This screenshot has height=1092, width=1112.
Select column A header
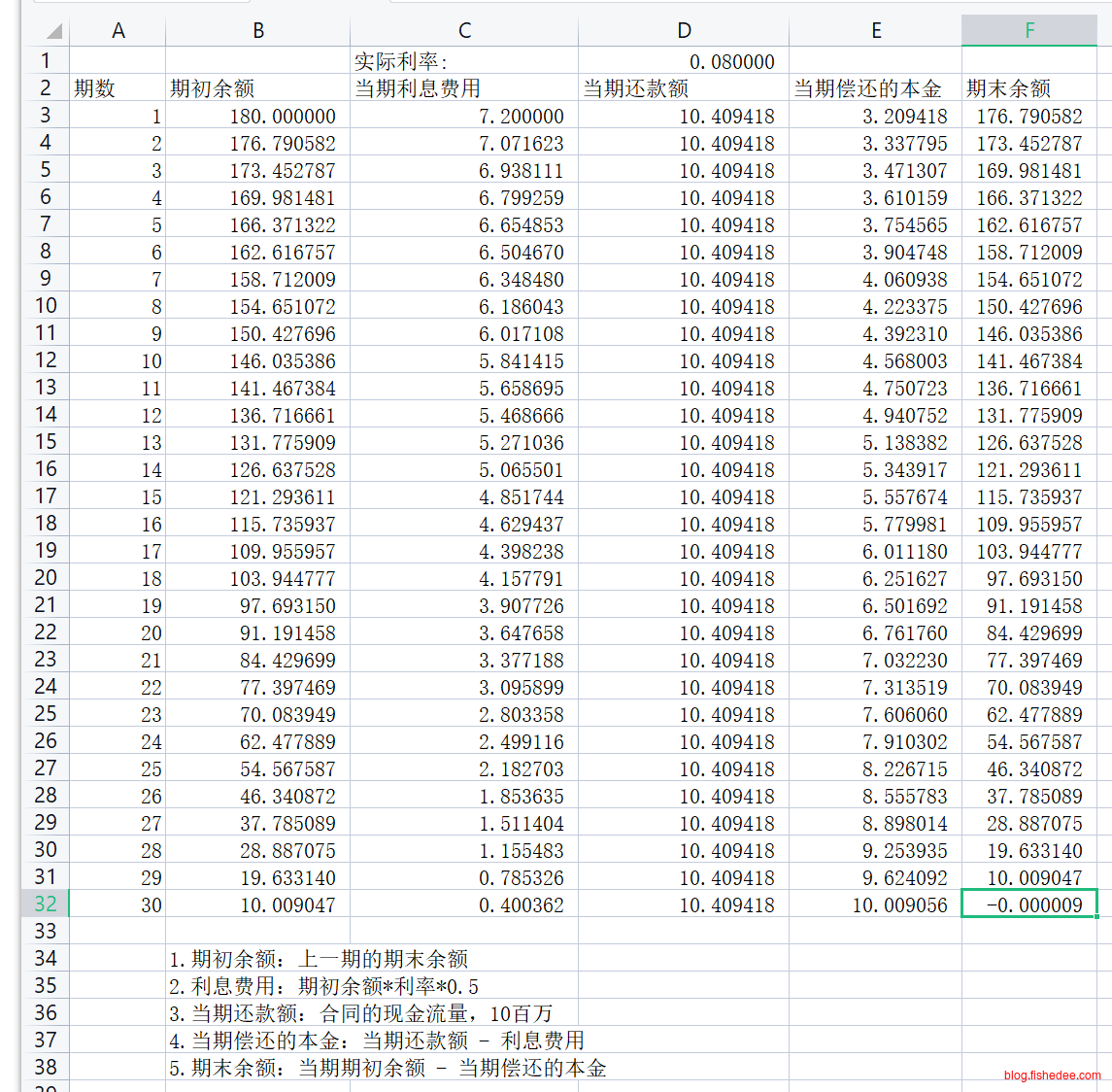click(x=118, y=30)
